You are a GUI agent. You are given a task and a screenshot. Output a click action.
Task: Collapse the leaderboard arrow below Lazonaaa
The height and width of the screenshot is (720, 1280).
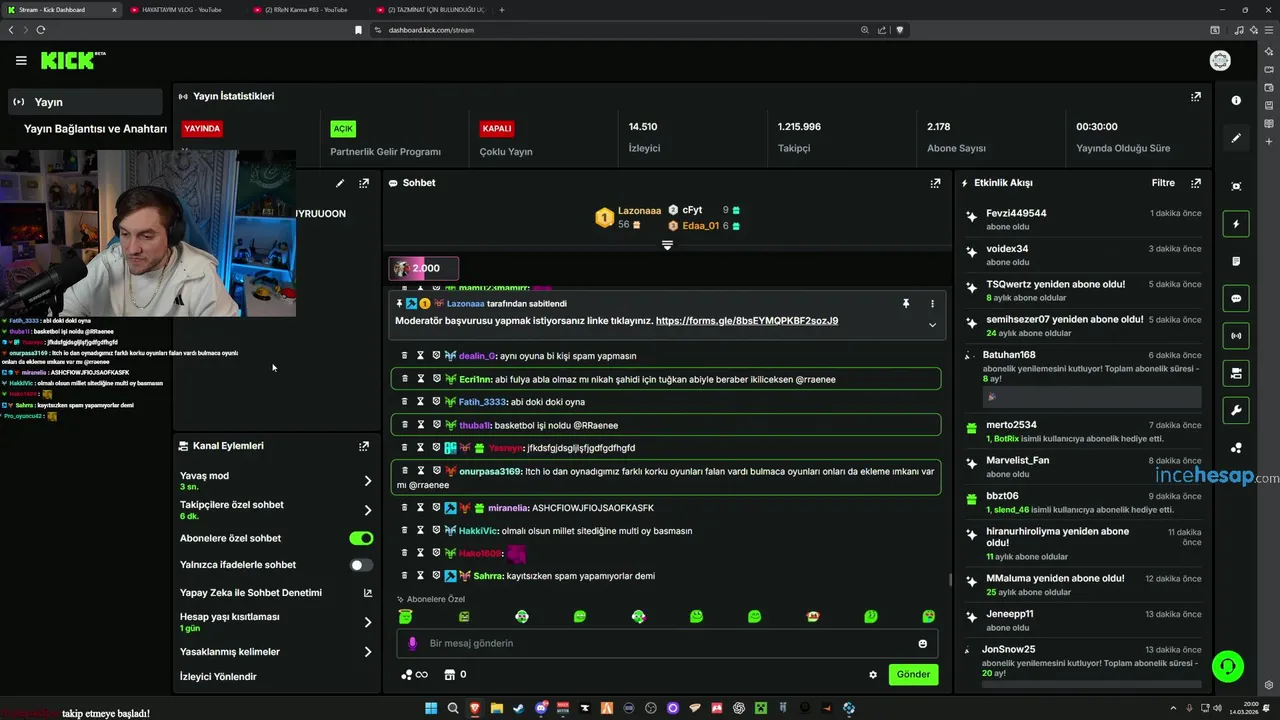667,245
